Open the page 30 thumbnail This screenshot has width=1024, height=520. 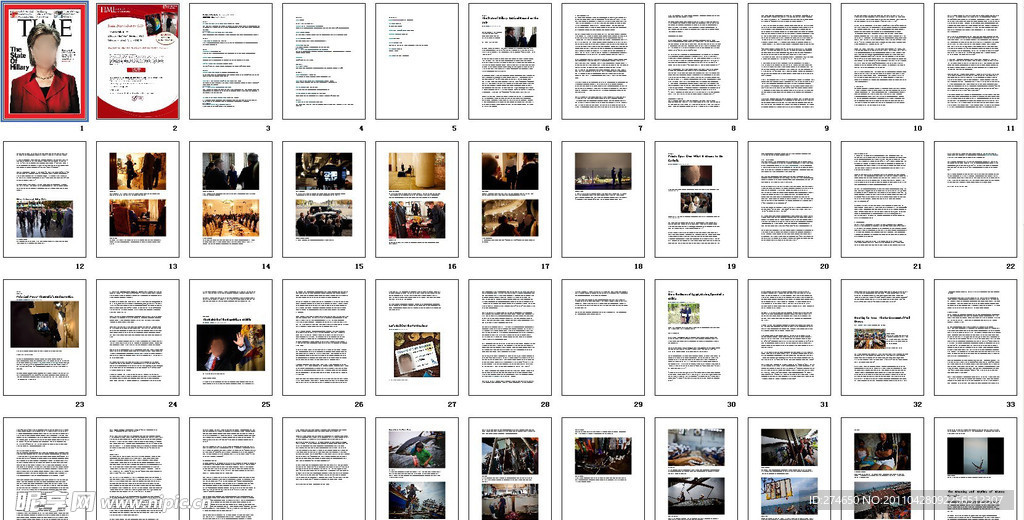pos(696,338)
